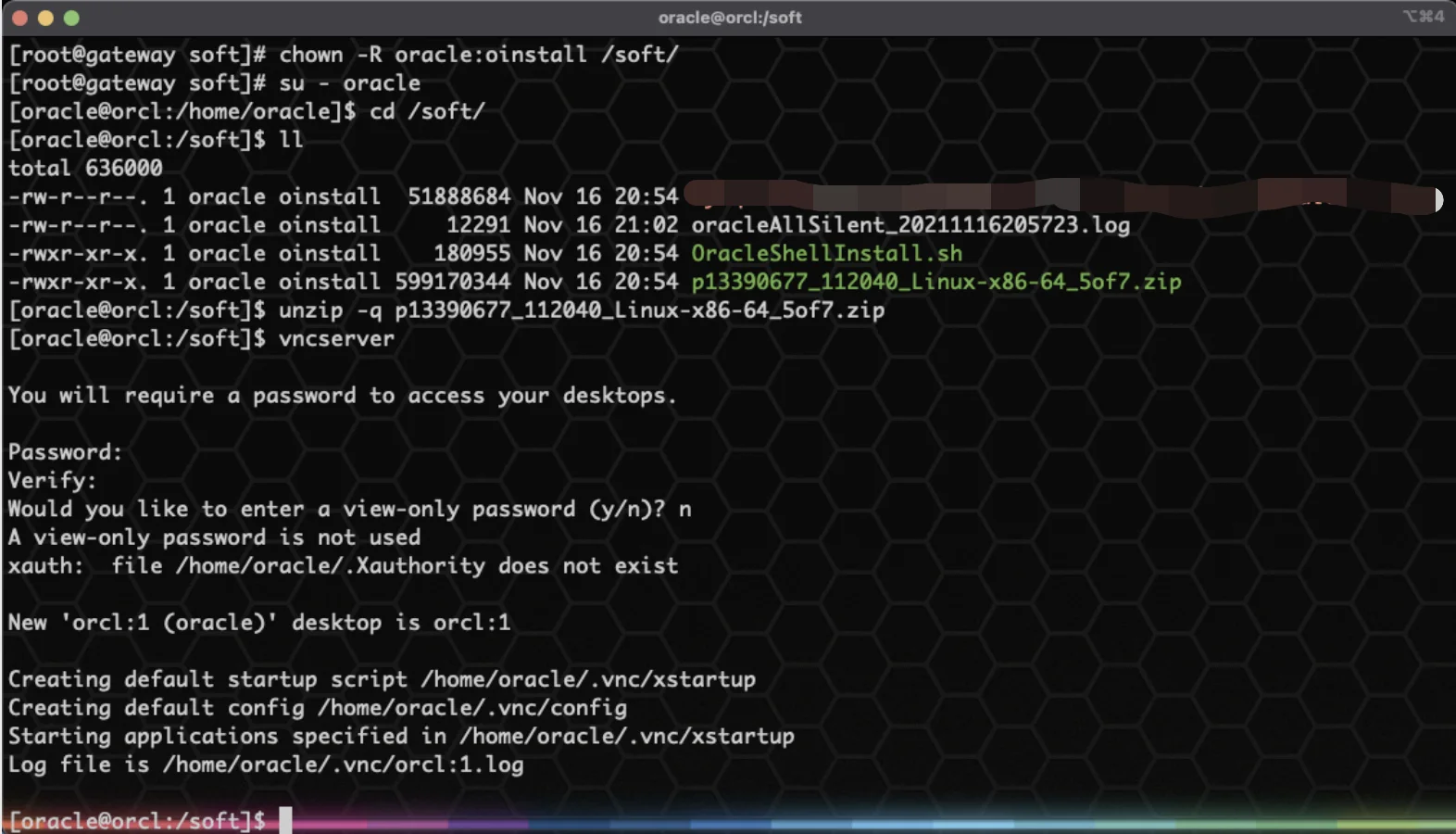The height and width of the screenshot is (834, 1456).
Task: Click the ⌥⌘4 shortcut indicator in title bar
Action: click(1424, 17)
